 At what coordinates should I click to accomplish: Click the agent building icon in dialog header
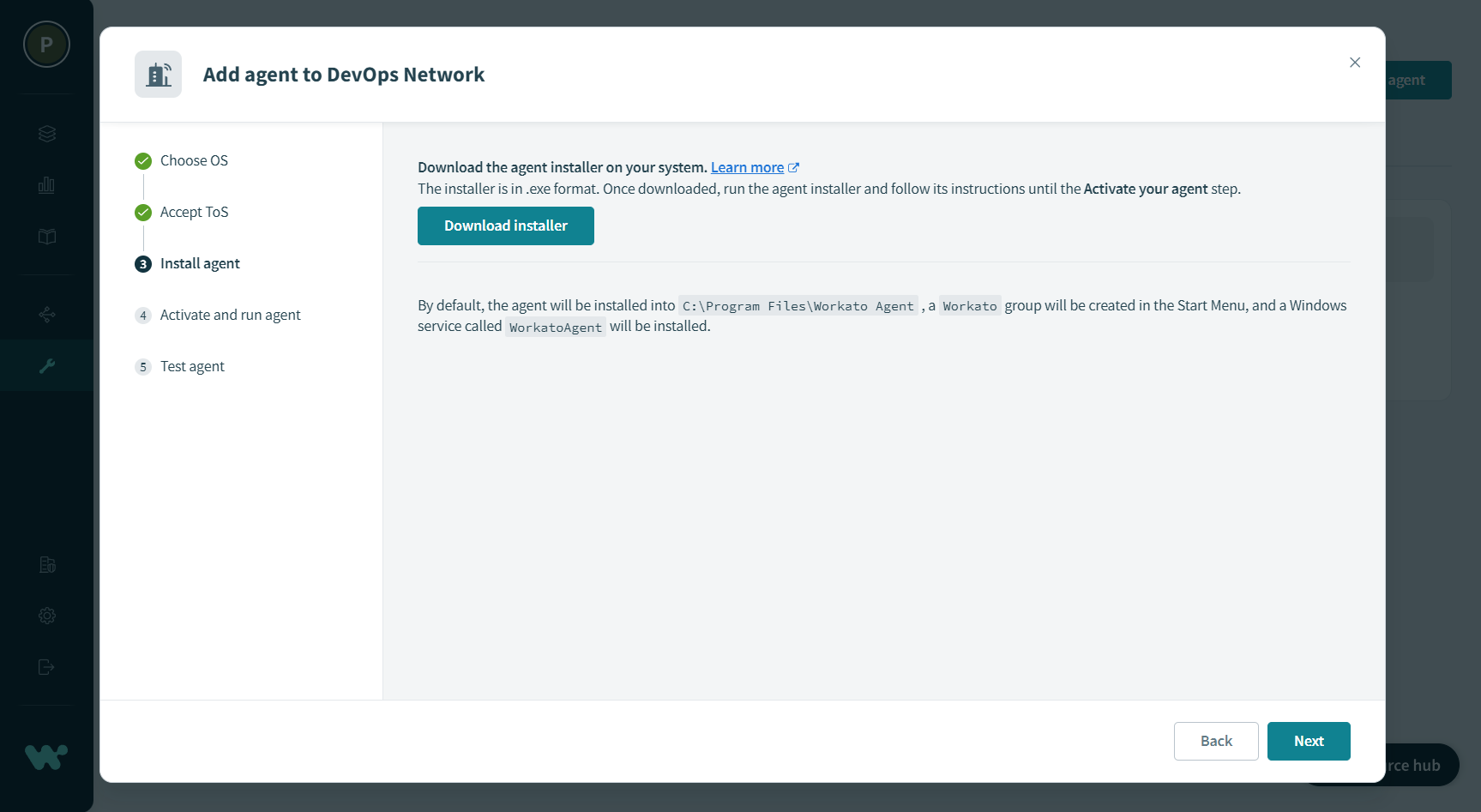pyautogui.click(x=158, y=75)
